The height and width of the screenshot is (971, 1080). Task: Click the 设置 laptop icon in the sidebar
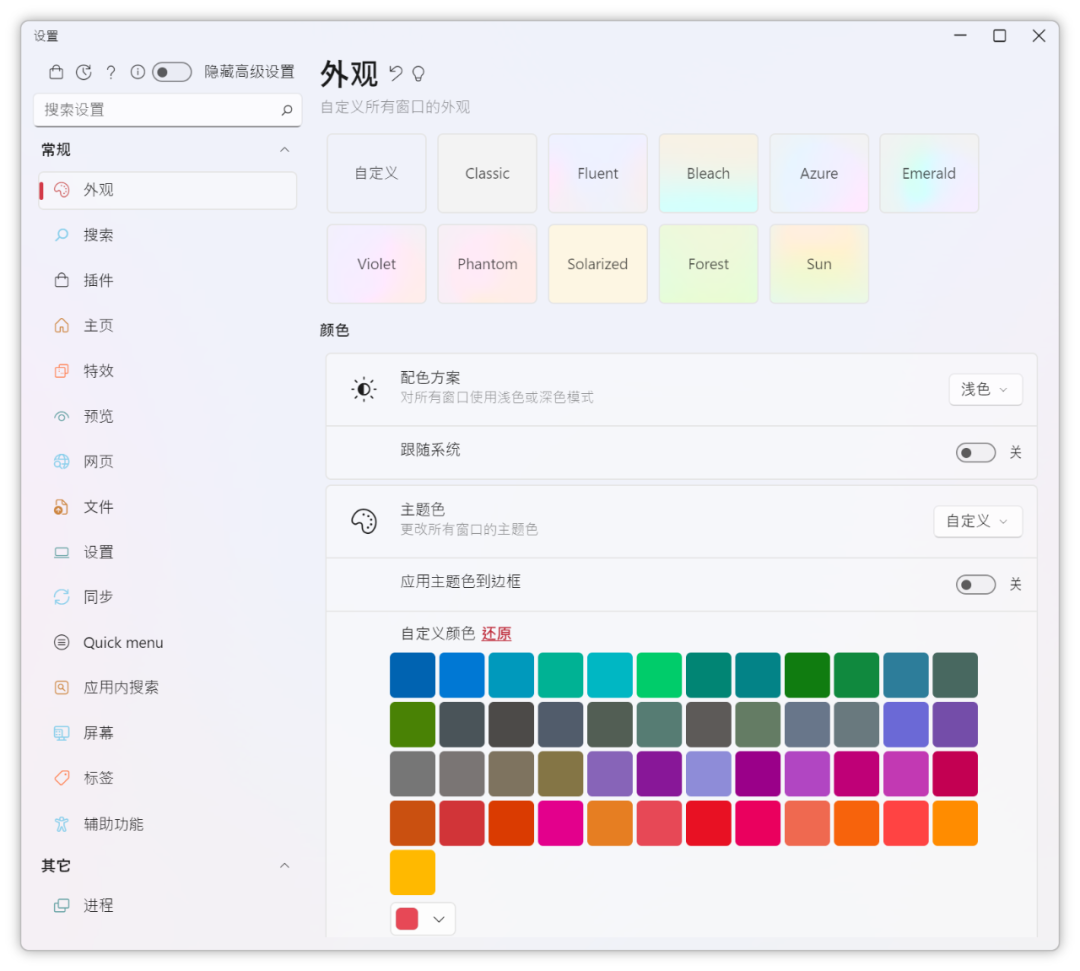[x=61, y=552]
